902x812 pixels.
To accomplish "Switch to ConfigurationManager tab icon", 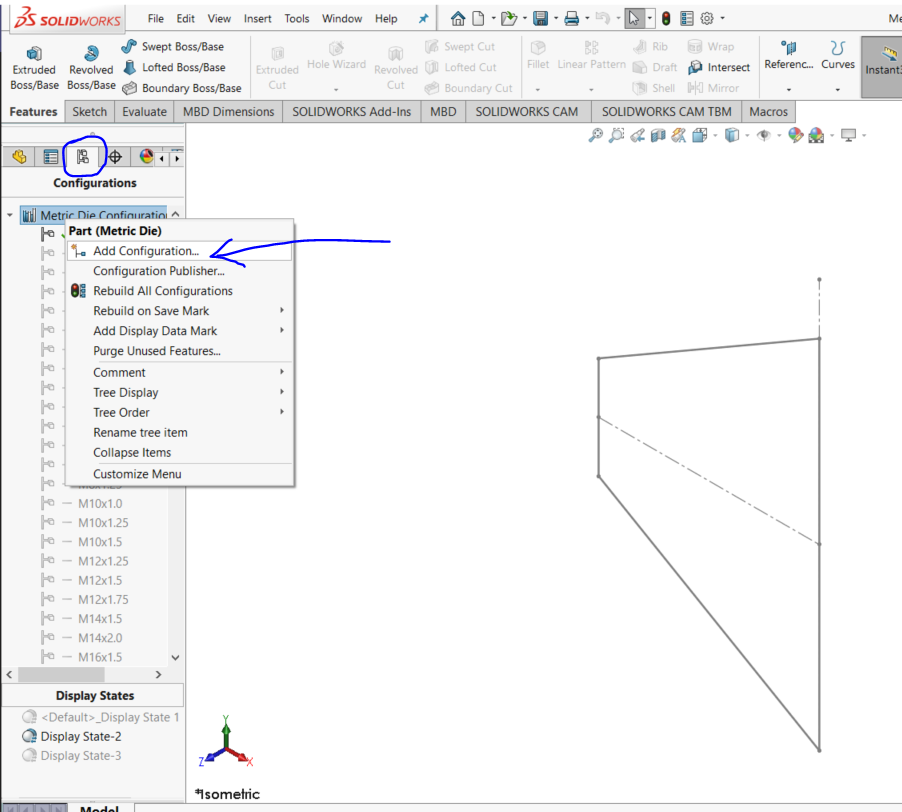I will pyautogui.click(x=83, y=156).
